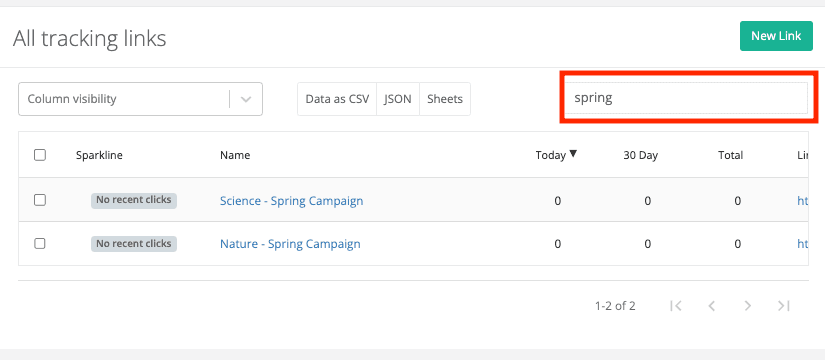Image resolution: width=825 pixels, height=360 pixels.
Task: Click the New Link button
Action: [776, 36]
